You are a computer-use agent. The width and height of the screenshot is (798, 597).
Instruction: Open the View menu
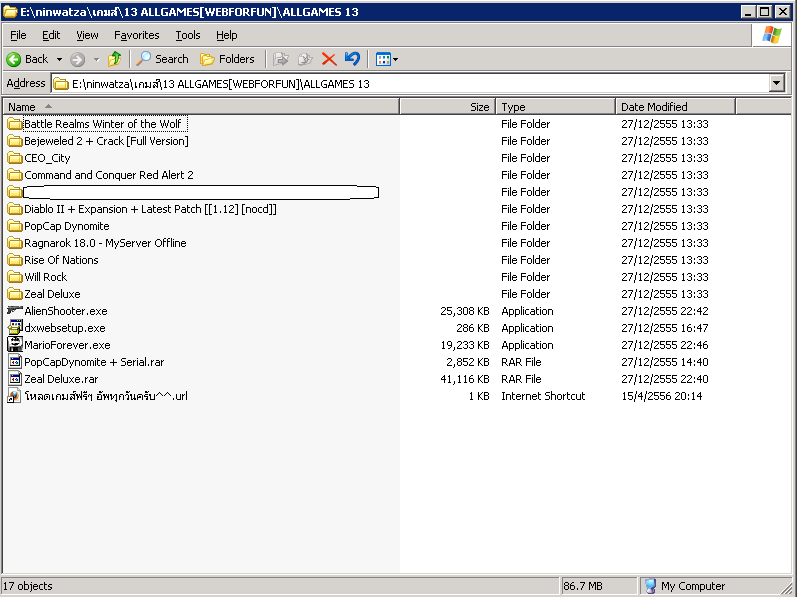pos(87,35)
